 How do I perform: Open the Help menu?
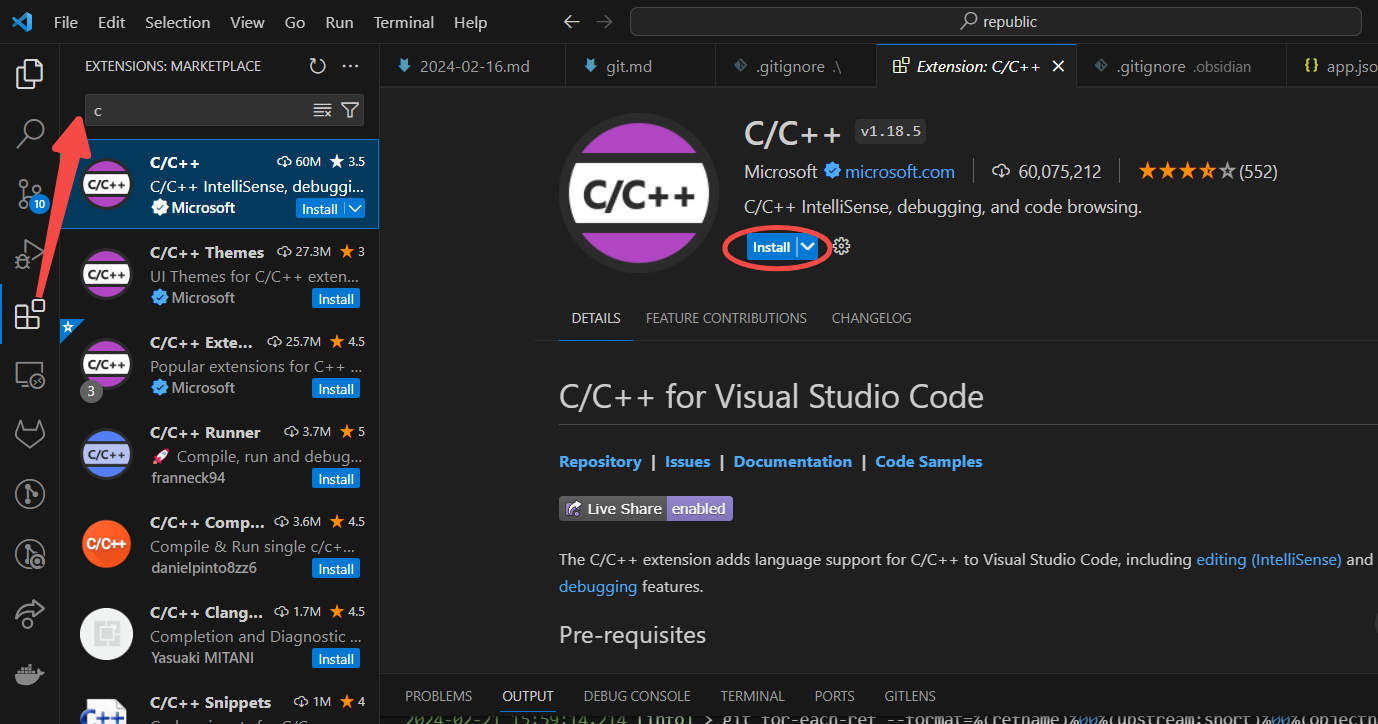click(470, 22)
